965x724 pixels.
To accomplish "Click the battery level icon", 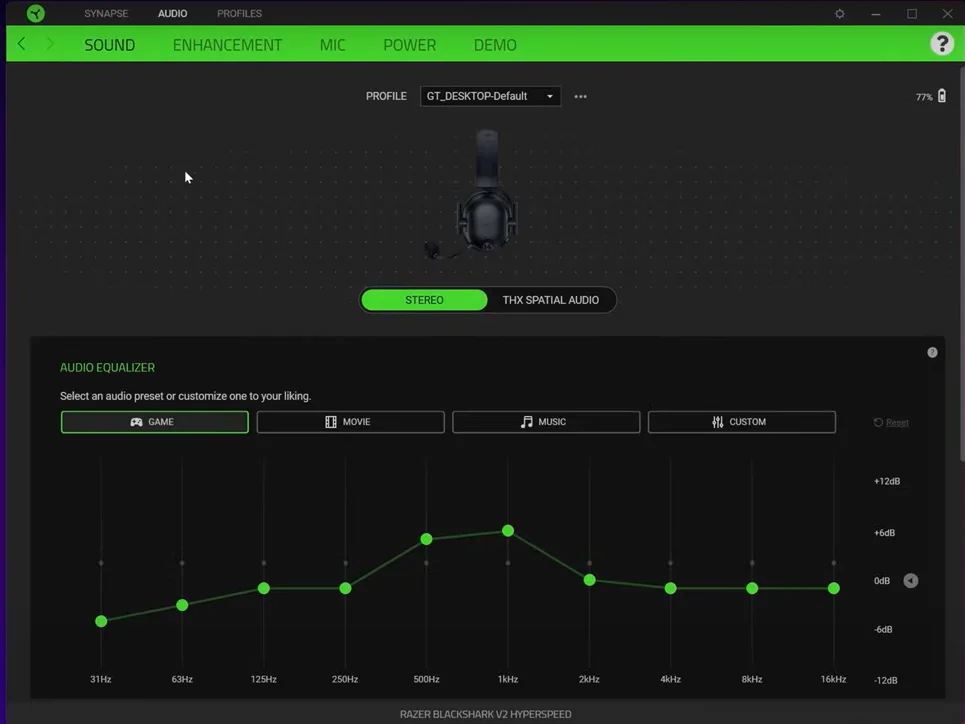I will pyautogui.click(x=942, y=96).
